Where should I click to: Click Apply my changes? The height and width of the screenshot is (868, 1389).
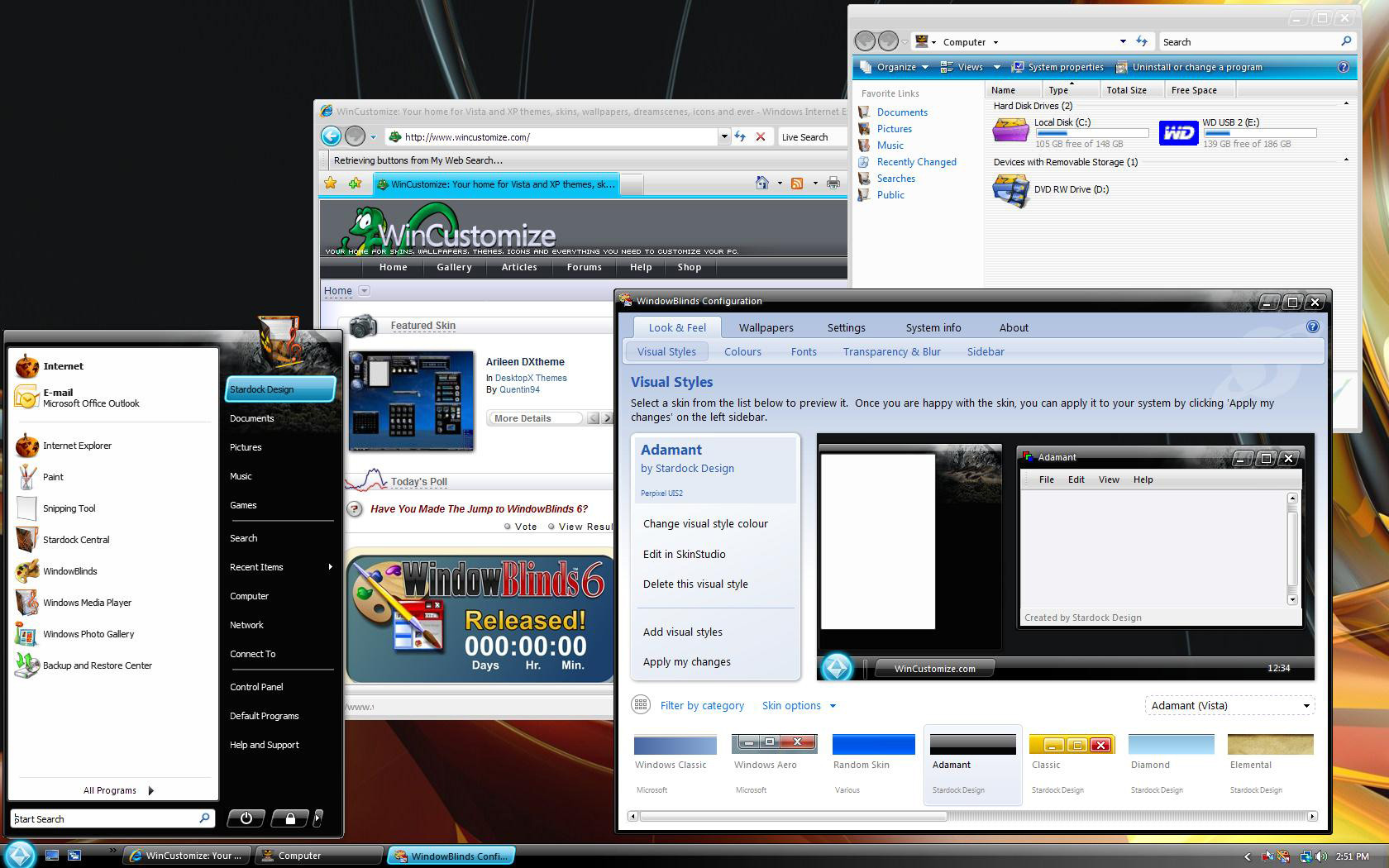[x=687, y=661]
